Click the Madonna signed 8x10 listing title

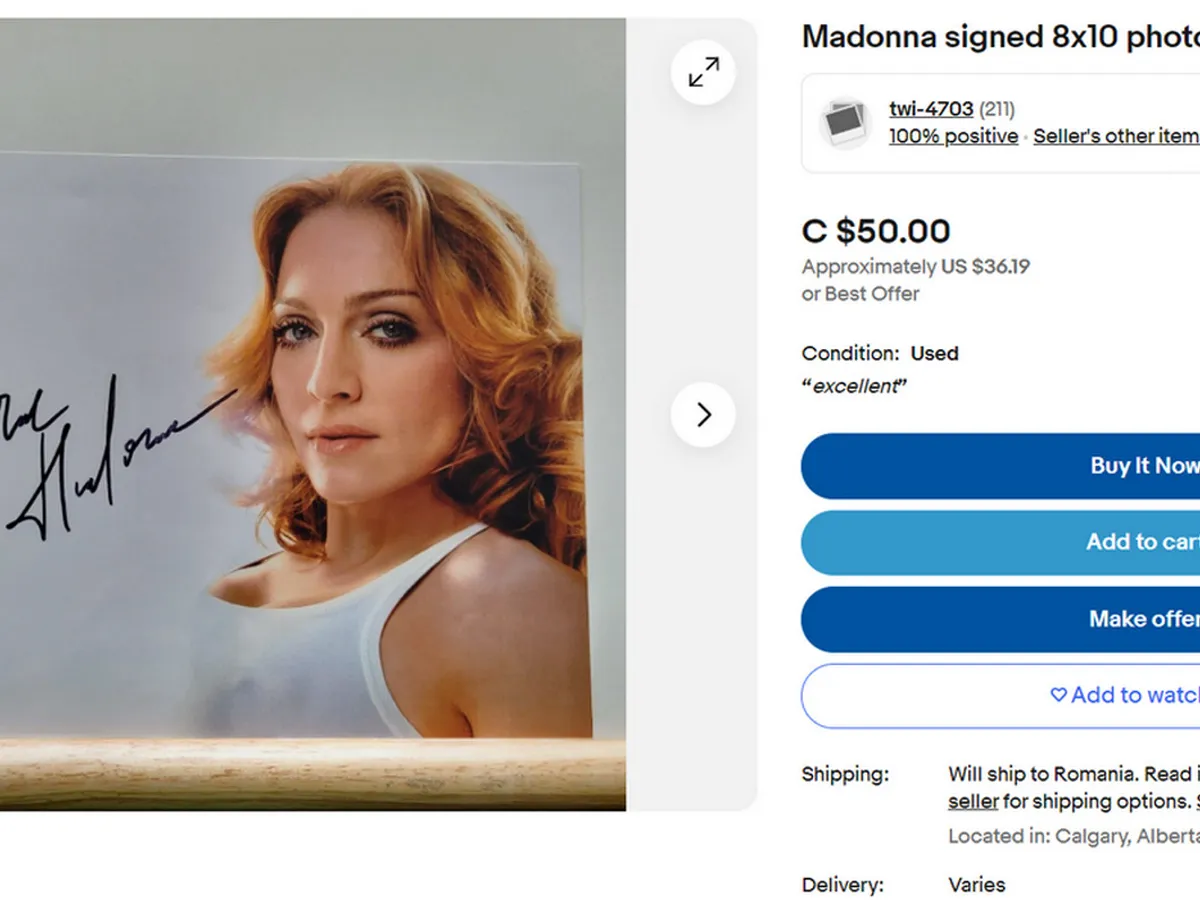[x=1000, y=37]
